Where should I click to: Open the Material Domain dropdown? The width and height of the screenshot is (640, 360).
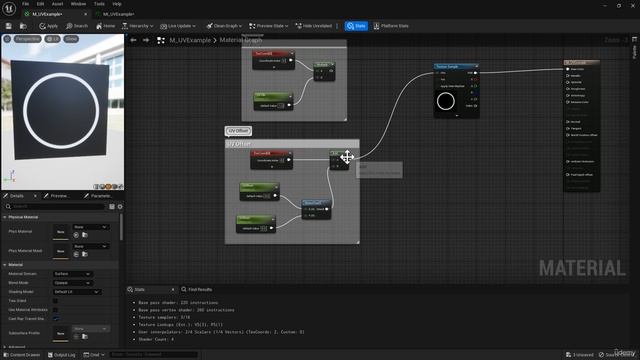tap(72, 274)
